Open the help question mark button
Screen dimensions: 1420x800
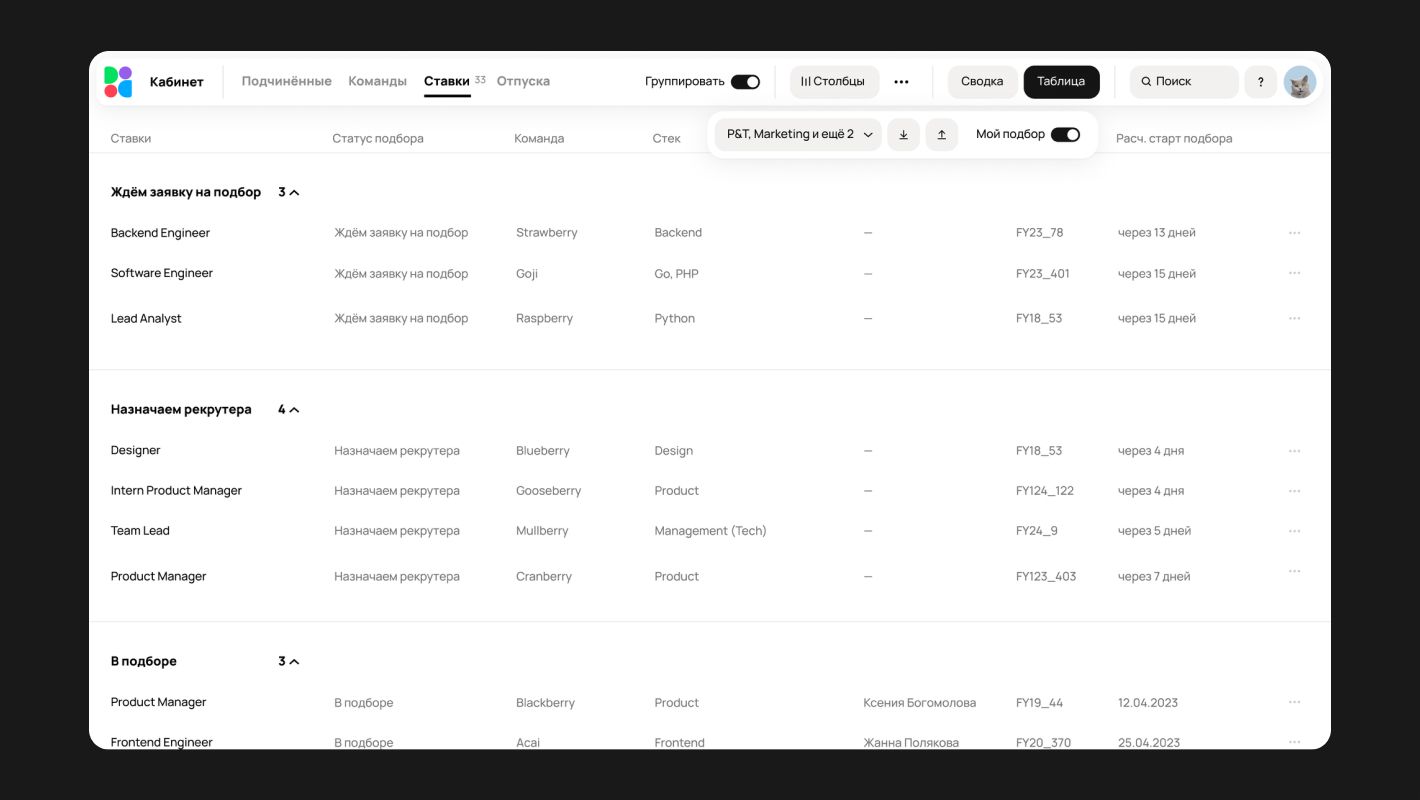tap(1260, 82)
